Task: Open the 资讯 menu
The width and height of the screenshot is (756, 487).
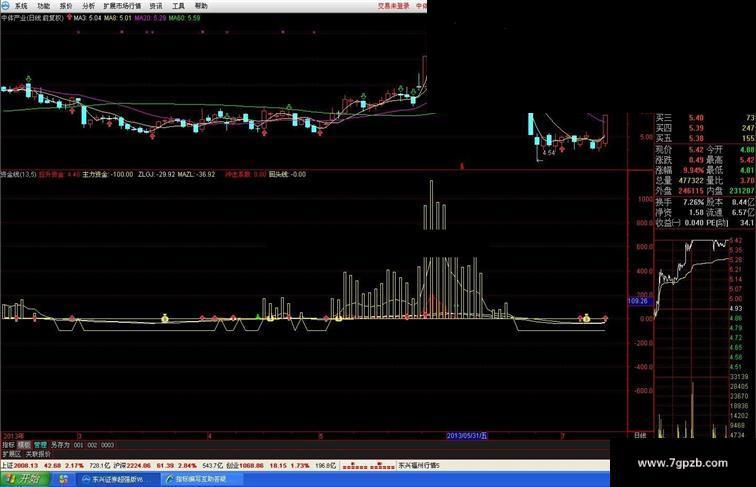Action: (156, 6)
